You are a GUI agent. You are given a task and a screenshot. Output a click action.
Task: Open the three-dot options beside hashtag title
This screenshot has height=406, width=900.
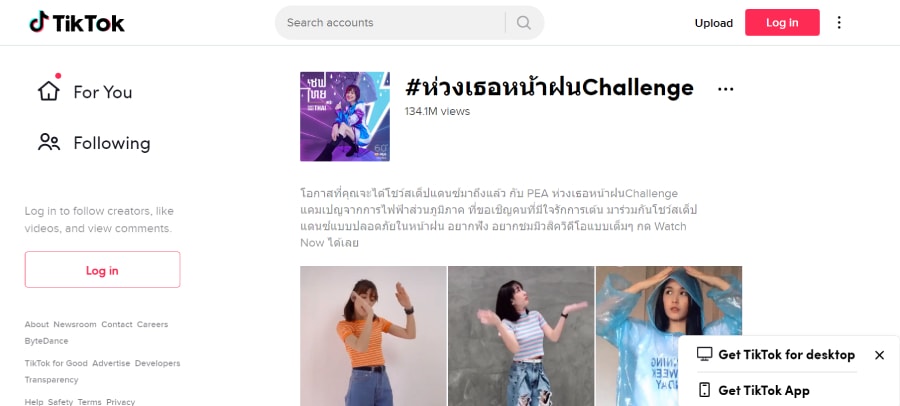[726, 89]
